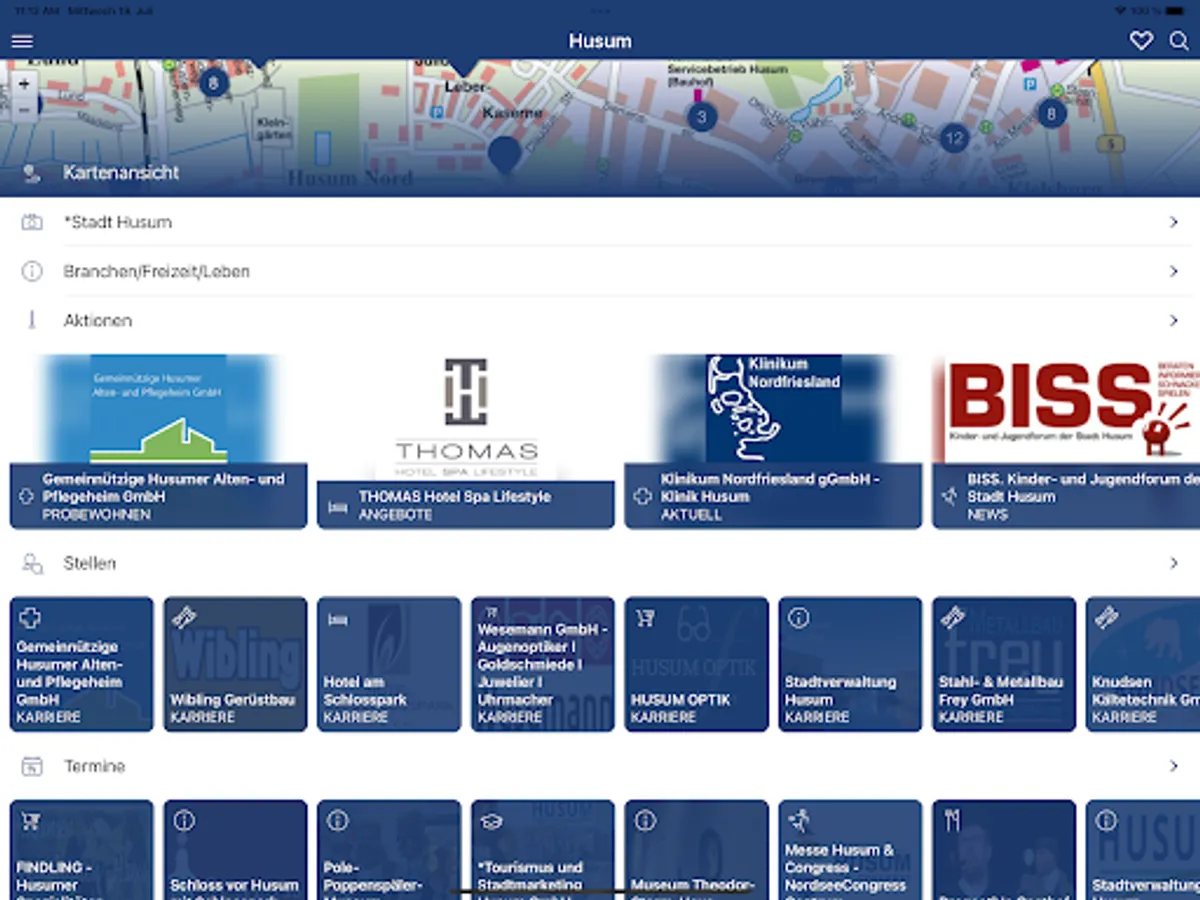Click battery indicator in status bar
Viewport: 1200px width, 900px height.
click(1176, 10)
